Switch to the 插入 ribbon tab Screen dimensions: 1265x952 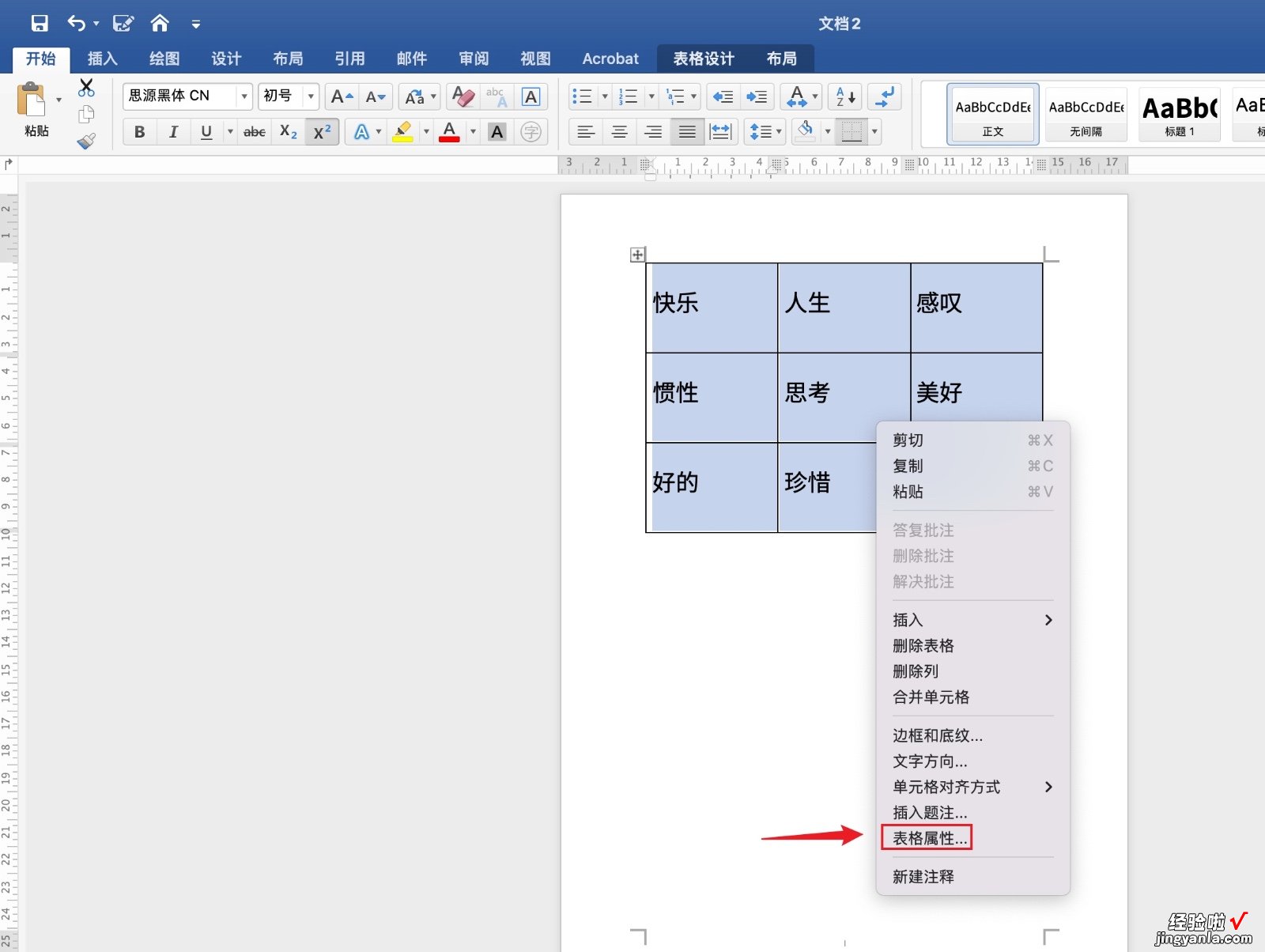pyautogui.click(x=102, y=59)
